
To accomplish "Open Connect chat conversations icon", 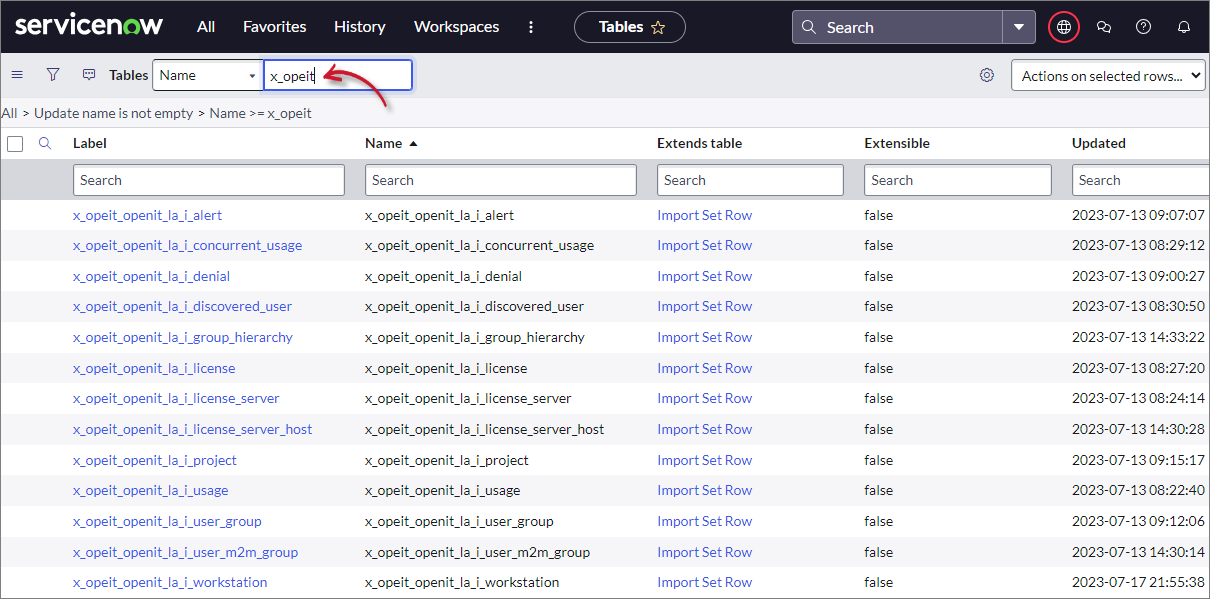I will [1104, 27].
